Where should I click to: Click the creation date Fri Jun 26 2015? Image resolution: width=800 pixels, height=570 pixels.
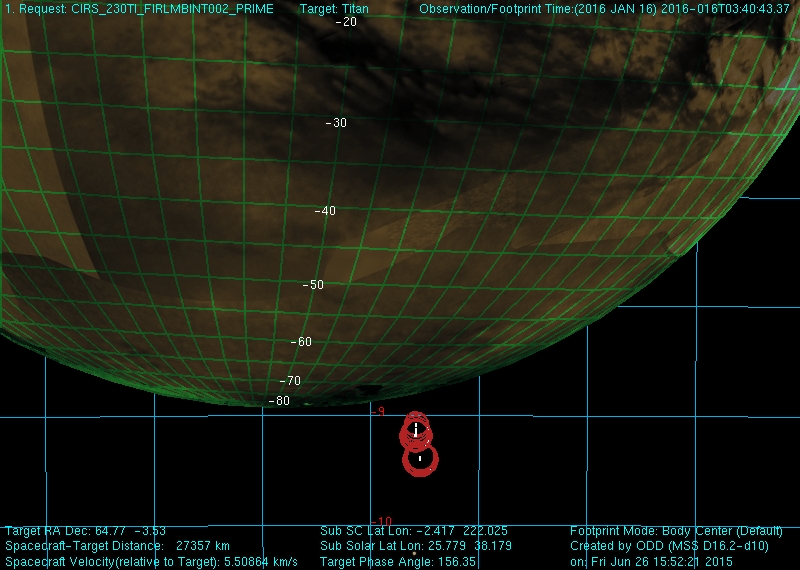pyautogui.click(x=662, y=561)
